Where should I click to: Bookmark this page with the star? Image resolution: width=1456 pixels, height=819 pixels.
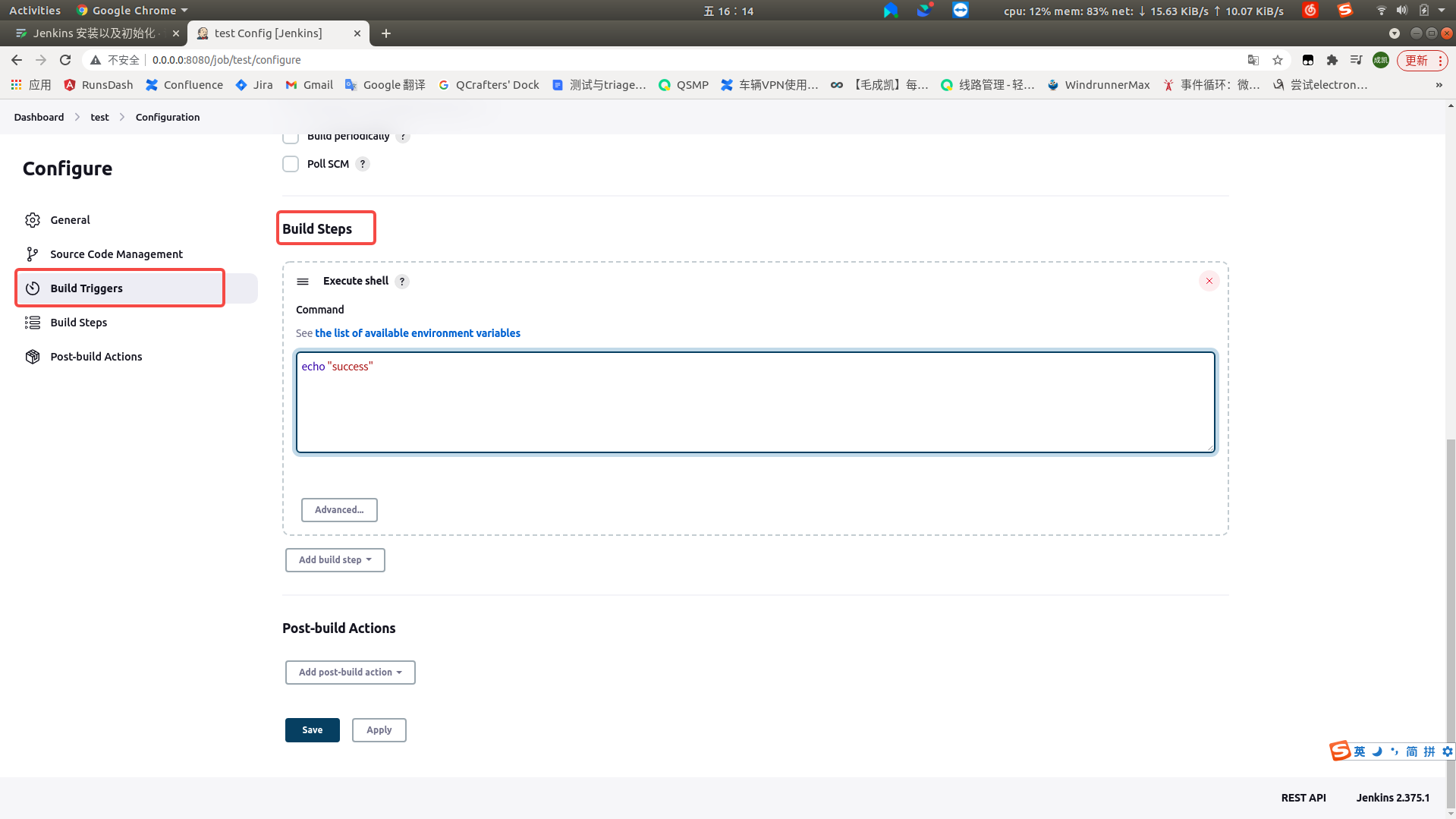1278,60
